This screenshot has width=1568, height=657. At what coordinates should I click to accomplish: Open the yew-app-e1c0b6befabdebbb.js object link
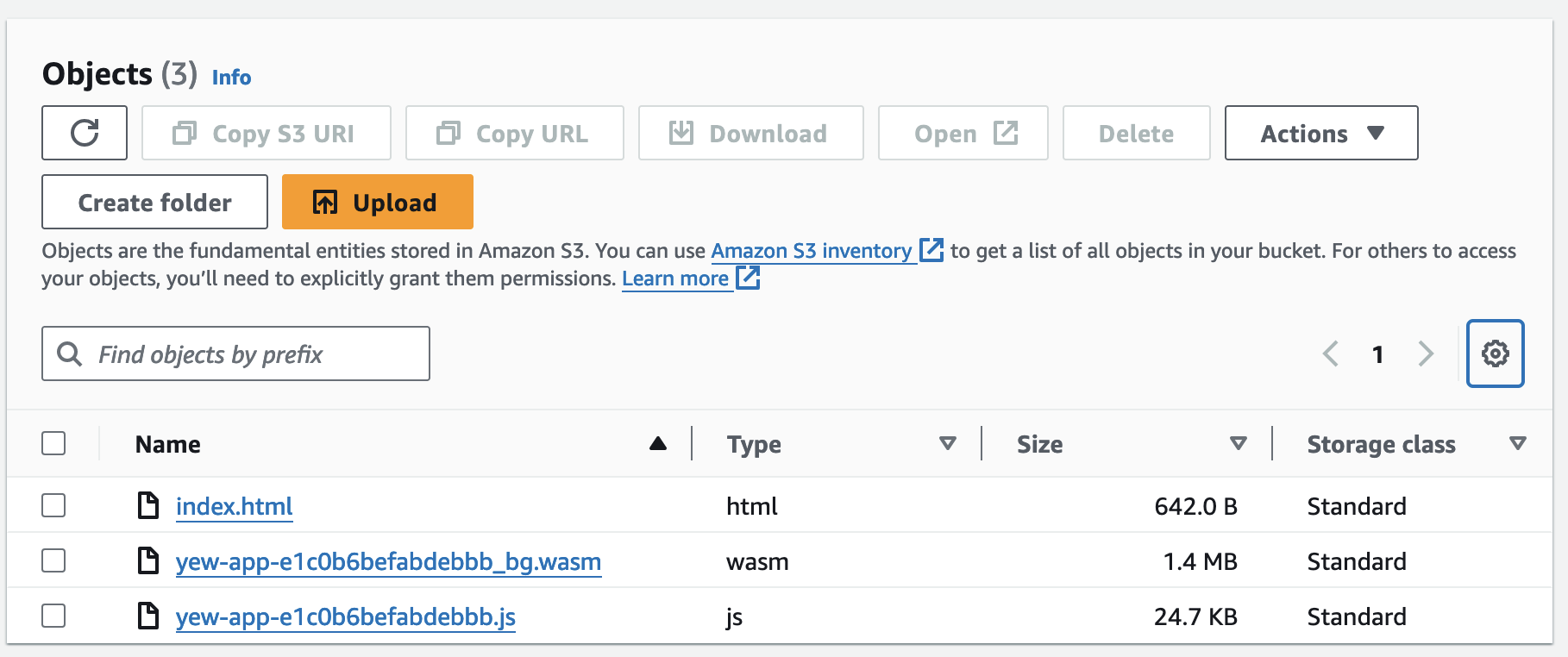click(345, 616)
